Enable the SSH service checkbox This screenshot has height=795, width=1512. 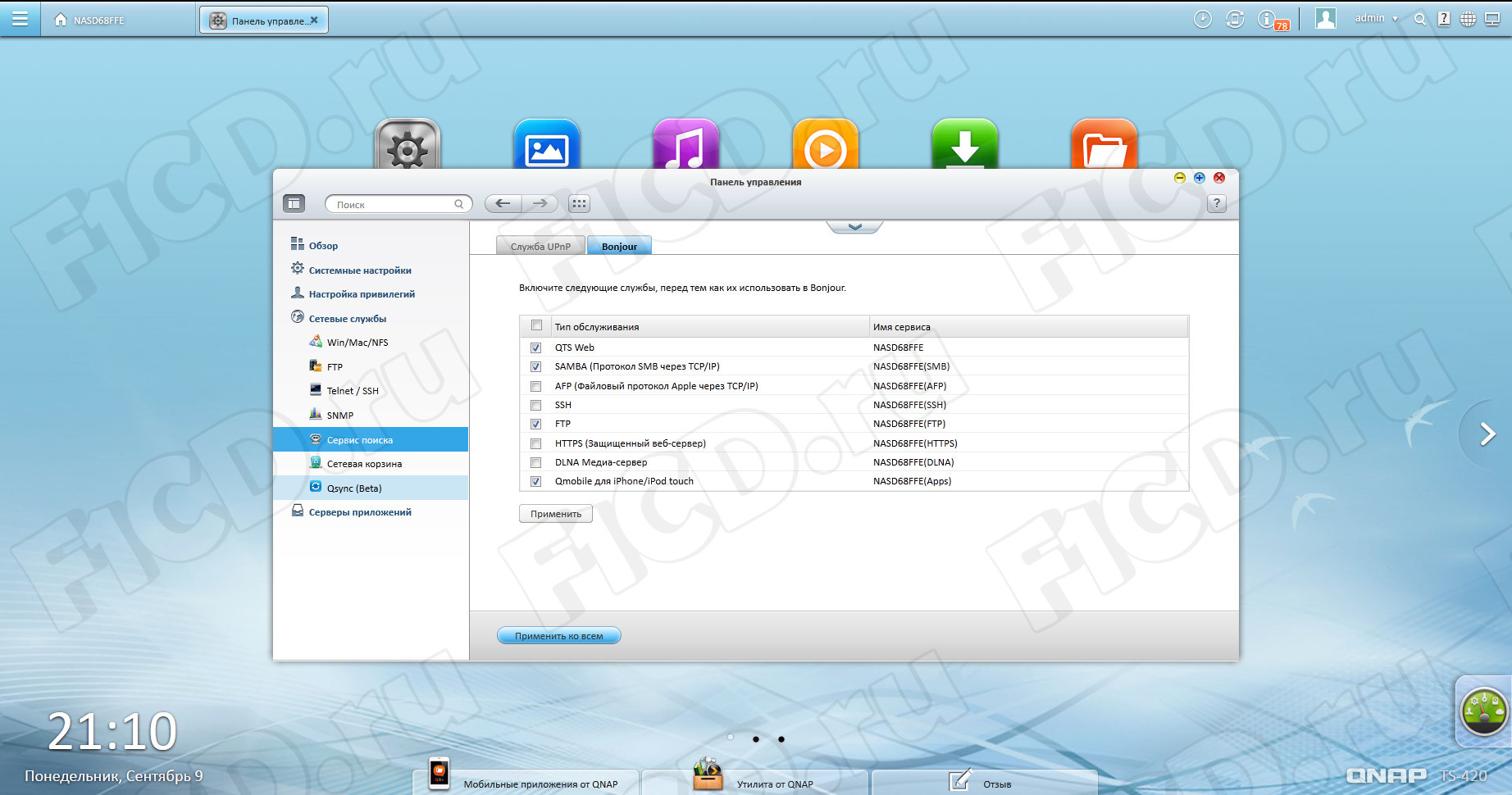pyautogui.click(x=535, y=405)
